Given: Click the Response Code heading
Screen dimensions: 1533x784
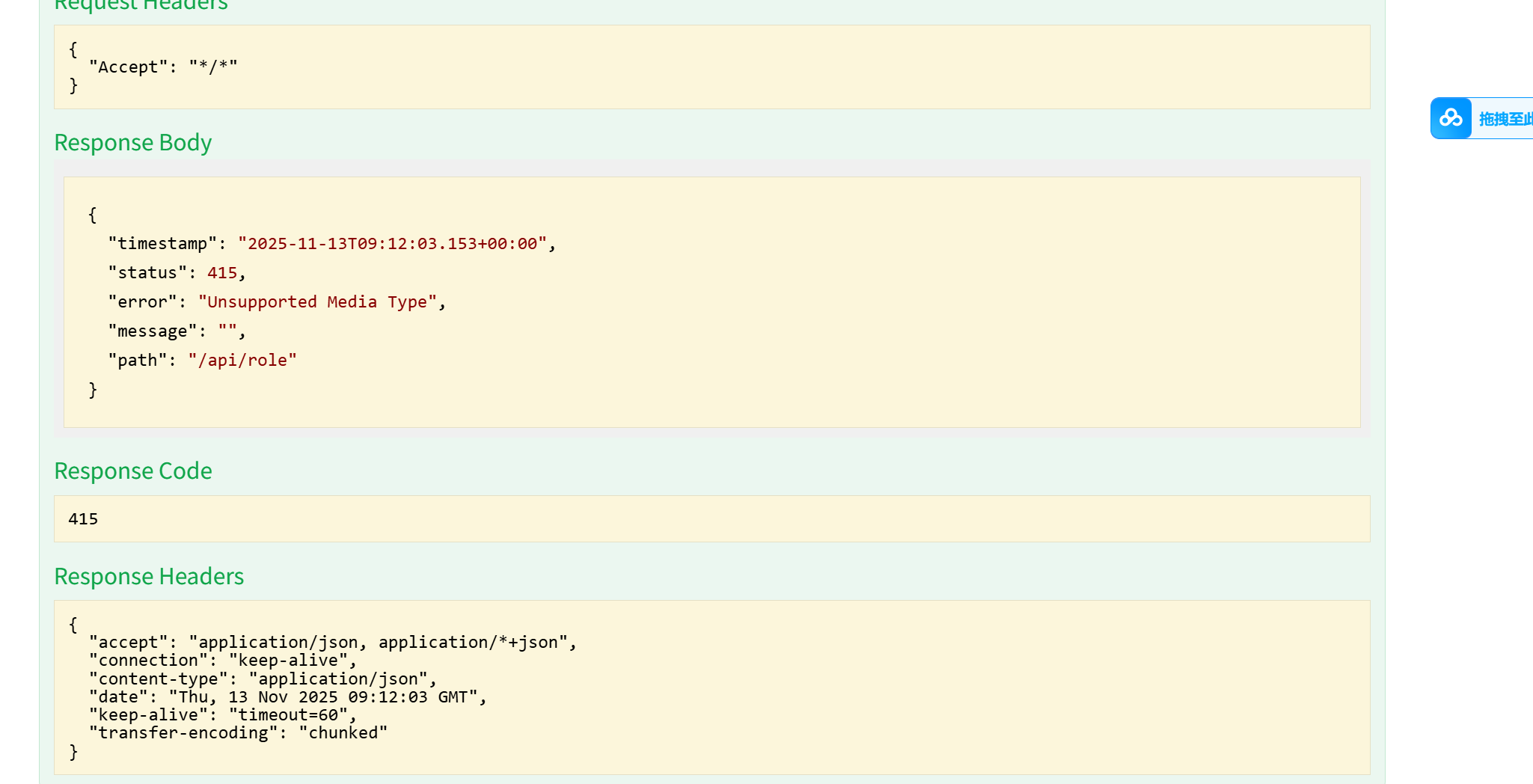Looking at the screenshot, I should point(133,471).
